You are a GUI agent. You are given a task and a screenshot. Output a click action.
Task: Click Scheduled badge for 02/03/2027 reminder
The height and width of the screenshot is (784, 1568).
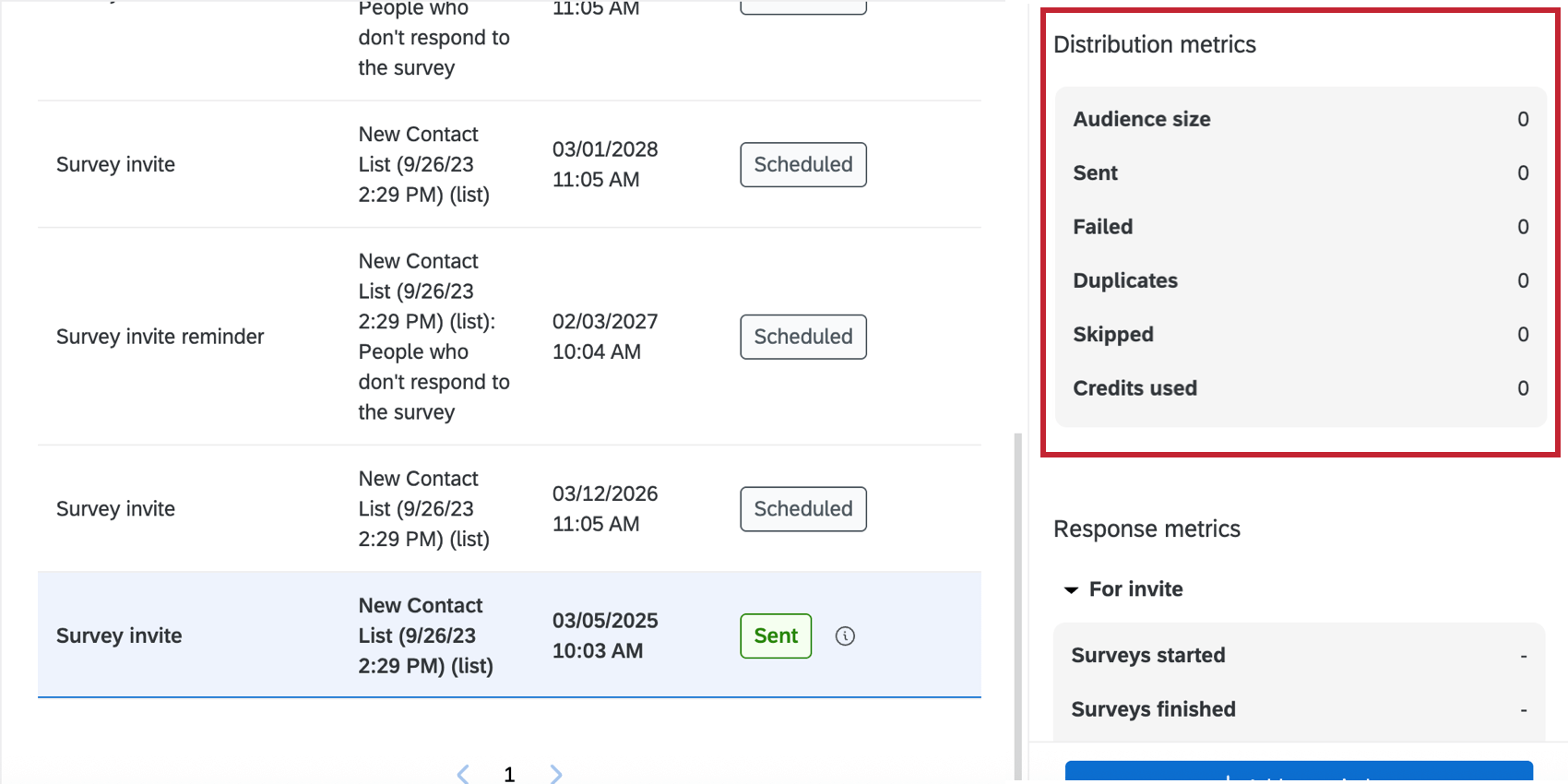point(802,337)
